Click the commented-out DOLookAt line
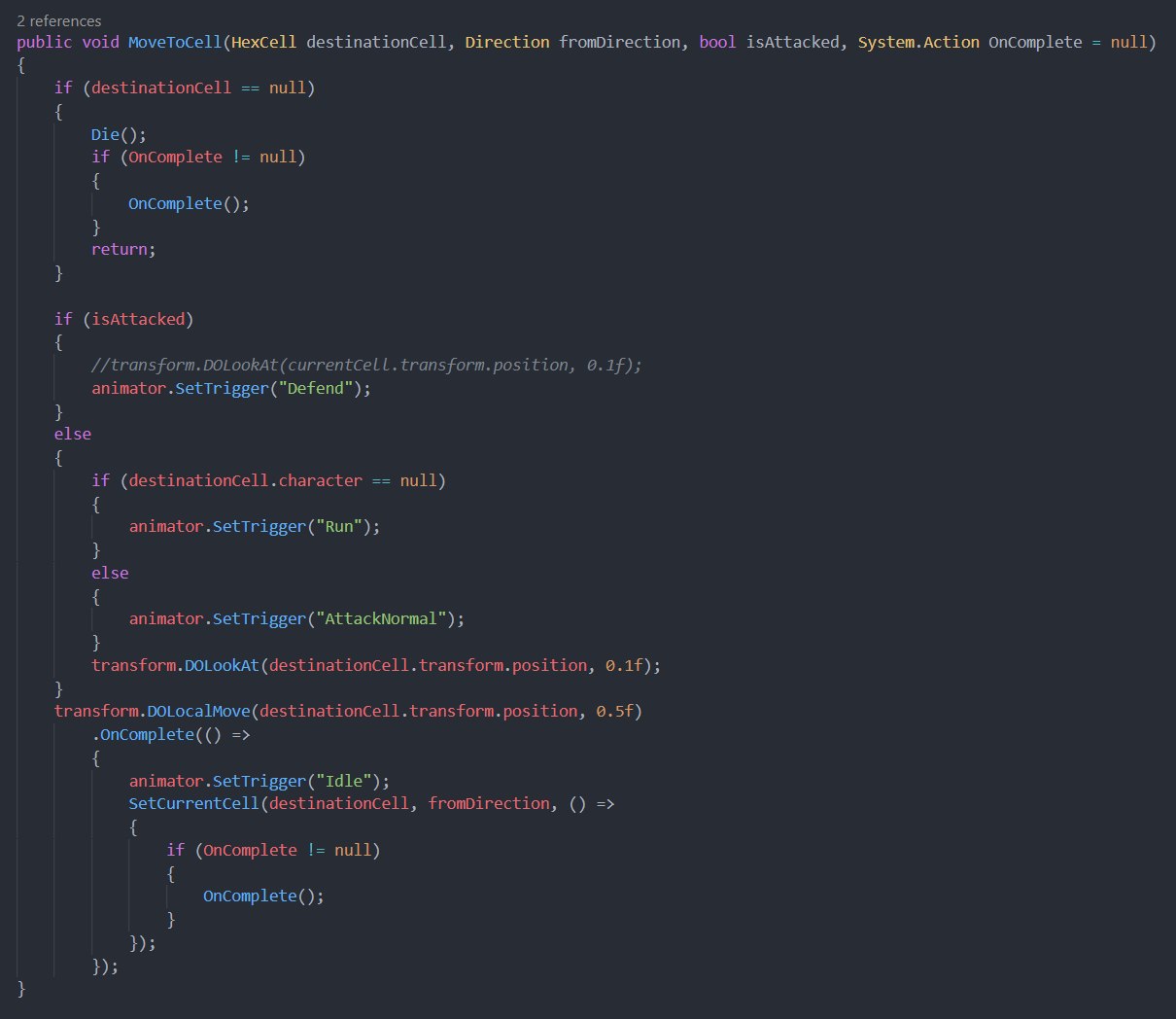This screenshot has width=1176, height=1019. 367,365
